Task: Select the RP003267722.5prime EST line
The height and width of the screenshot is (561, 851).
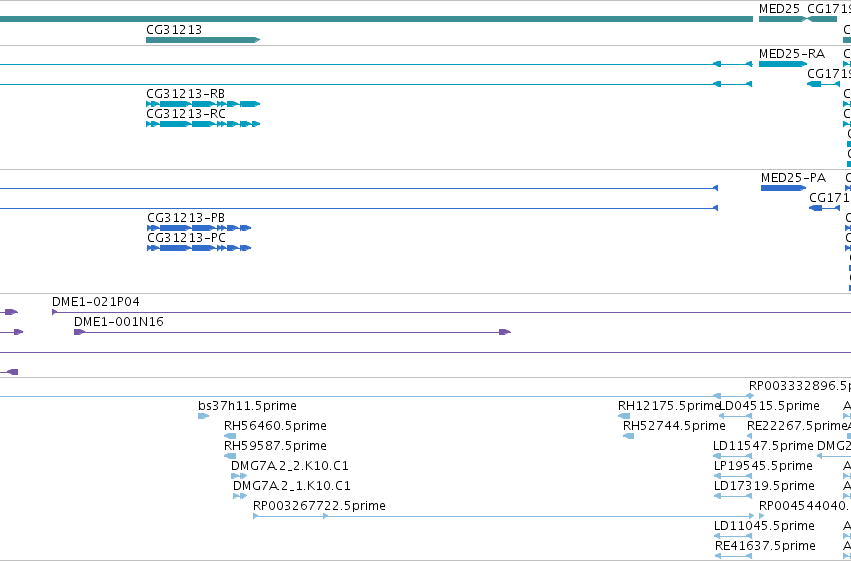Action: (504, 516)
